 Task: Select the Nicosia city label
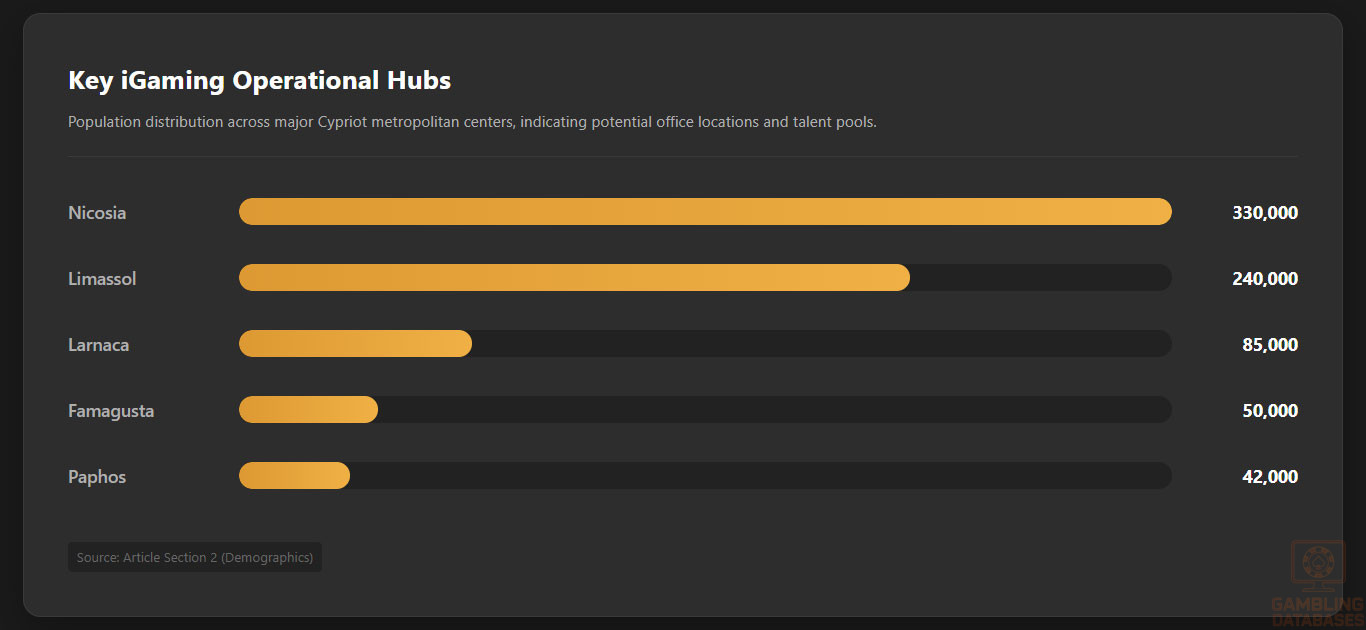click(x=97, y=213)
